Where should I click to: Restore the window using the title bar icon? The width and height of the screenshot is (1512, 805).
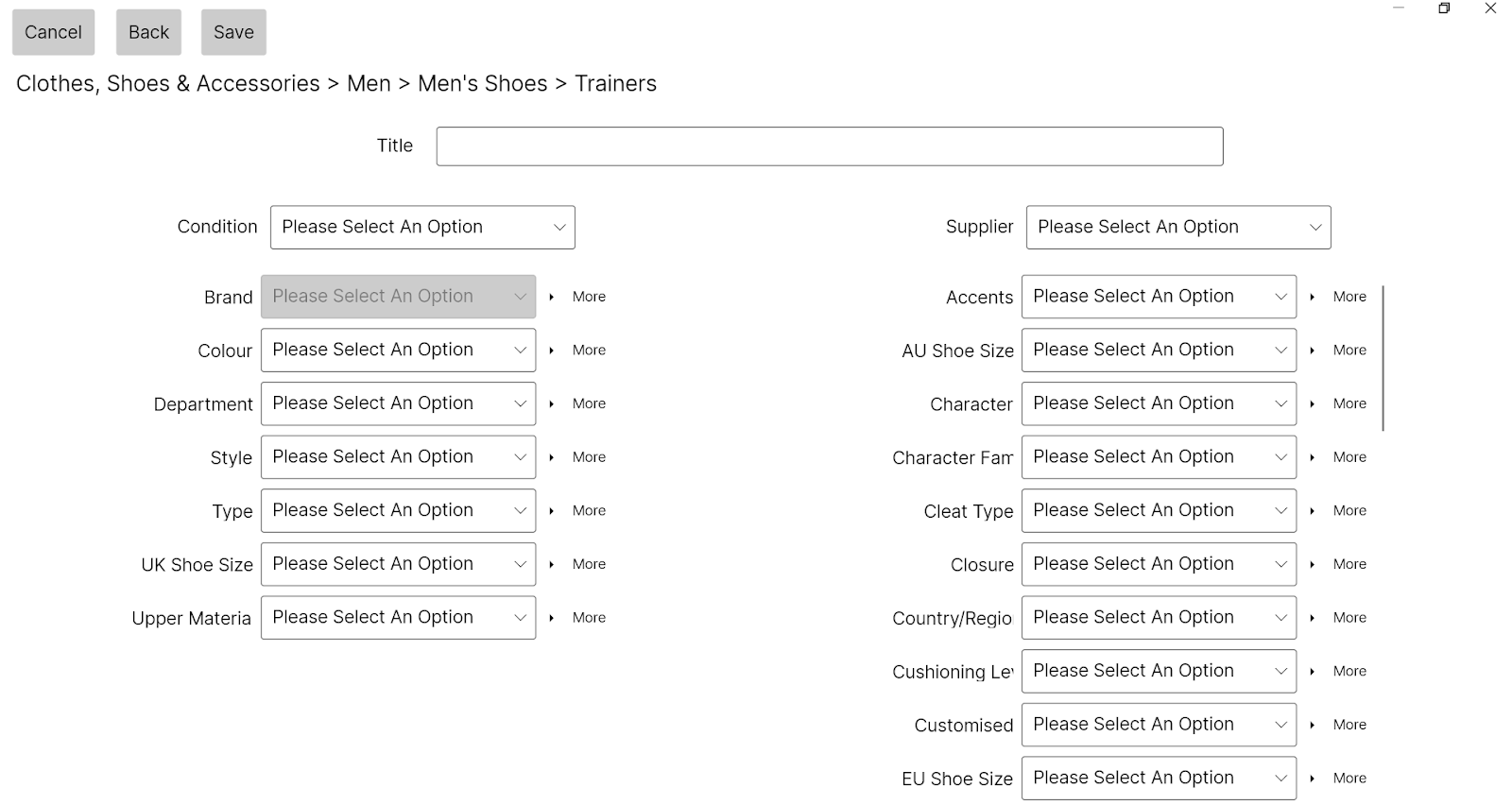tap(1444, 9)
